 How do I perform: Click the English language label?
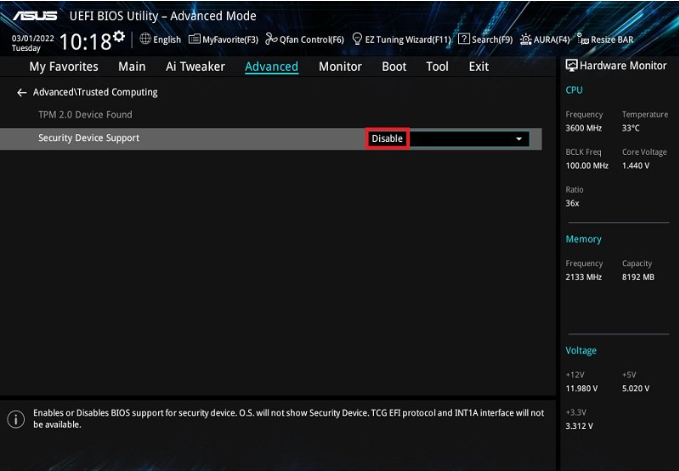coord(167,40)
